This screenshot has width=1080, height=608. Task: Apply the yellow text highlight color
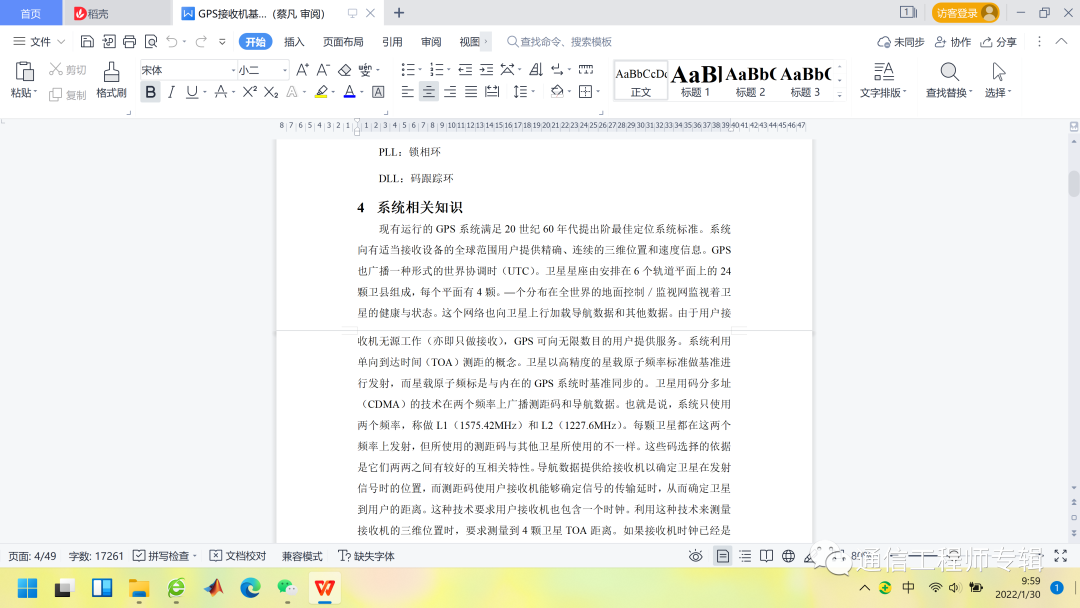pyautogui.click(x=321, y=92)
